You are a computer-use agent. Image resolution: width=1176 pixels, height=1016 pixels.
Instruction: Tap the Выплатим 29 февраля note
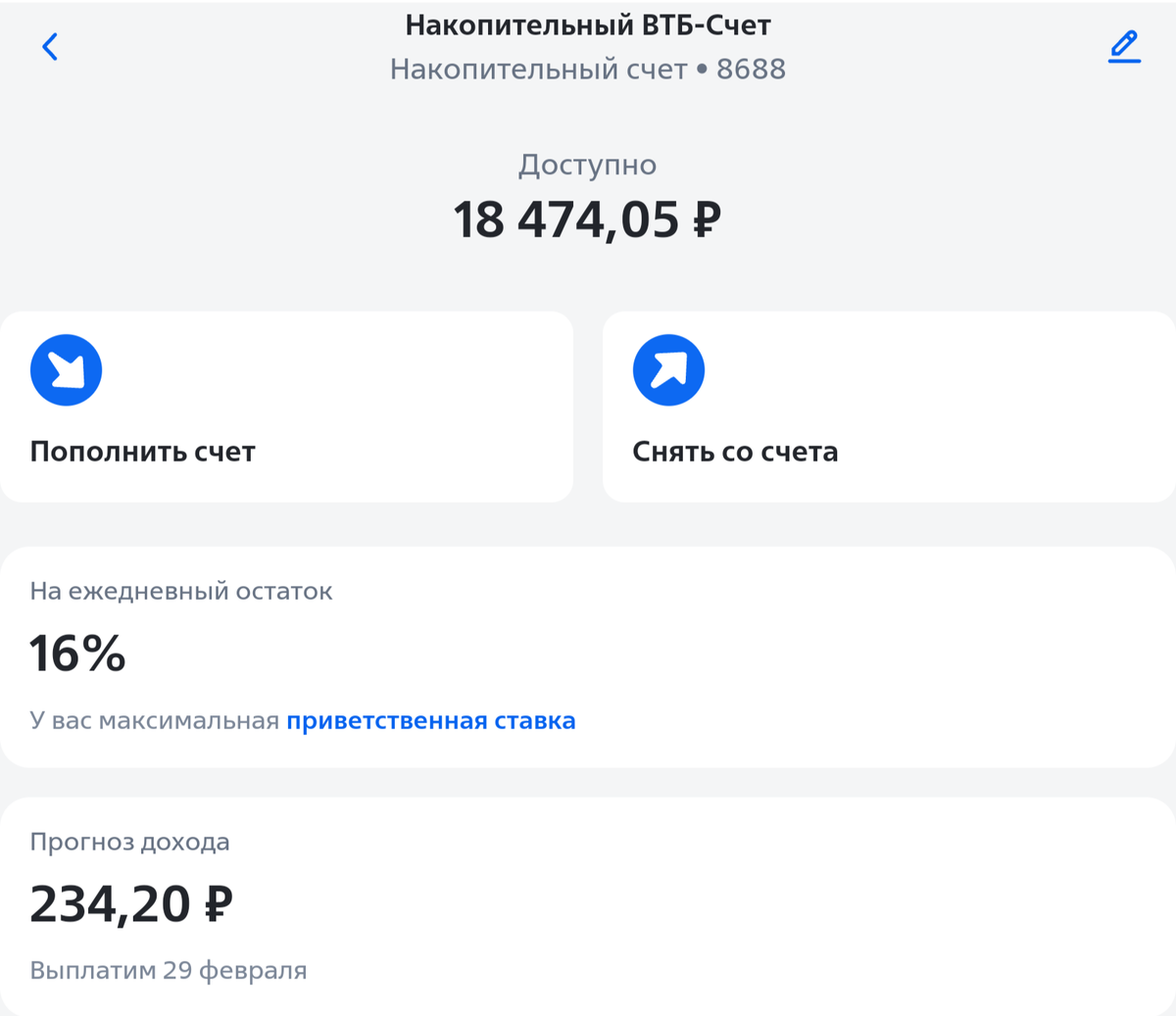pos(169,971)
